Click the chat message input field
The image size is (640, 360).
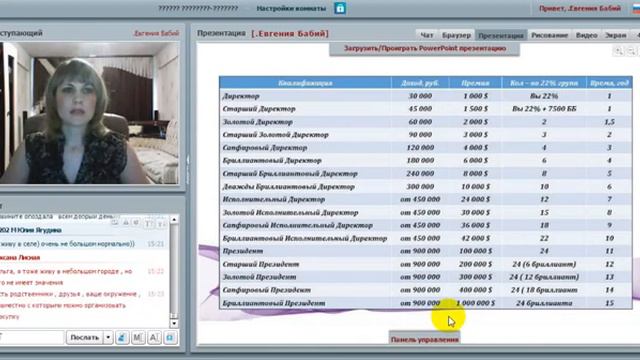[32, 338]
